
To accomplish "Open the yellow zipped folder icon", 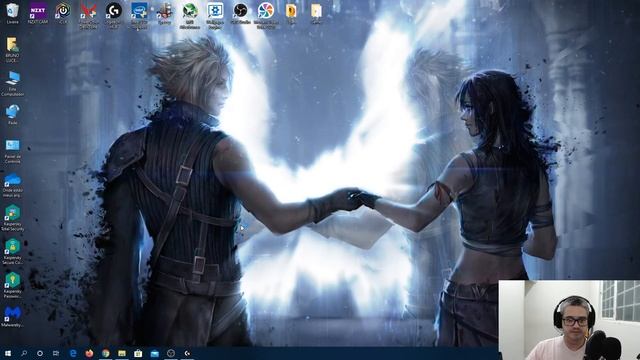I will (291, 13).
